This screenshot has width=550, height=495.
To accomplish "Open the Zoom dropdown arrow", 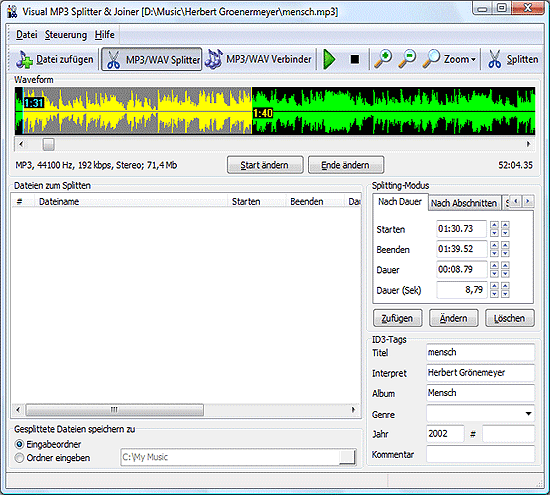I will pos(473,60).
